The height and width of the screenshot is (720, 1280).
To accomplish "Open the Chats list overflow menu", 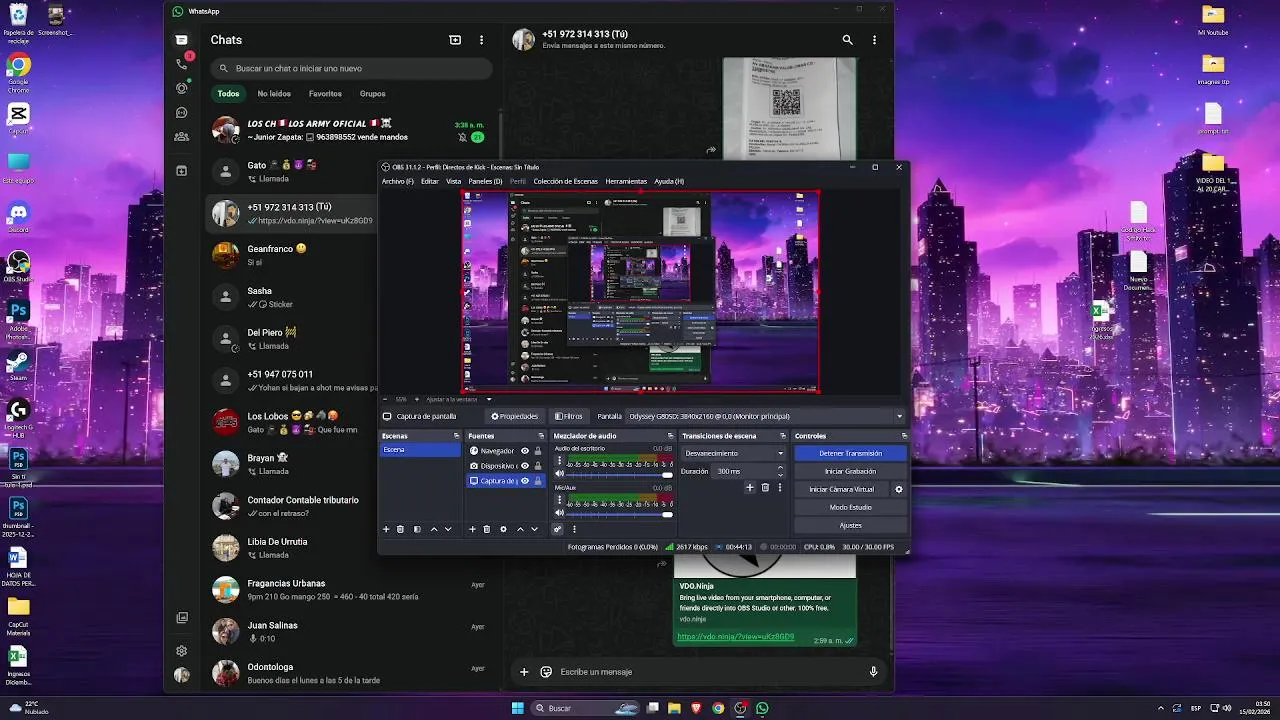I will click(x=481, y=40).
